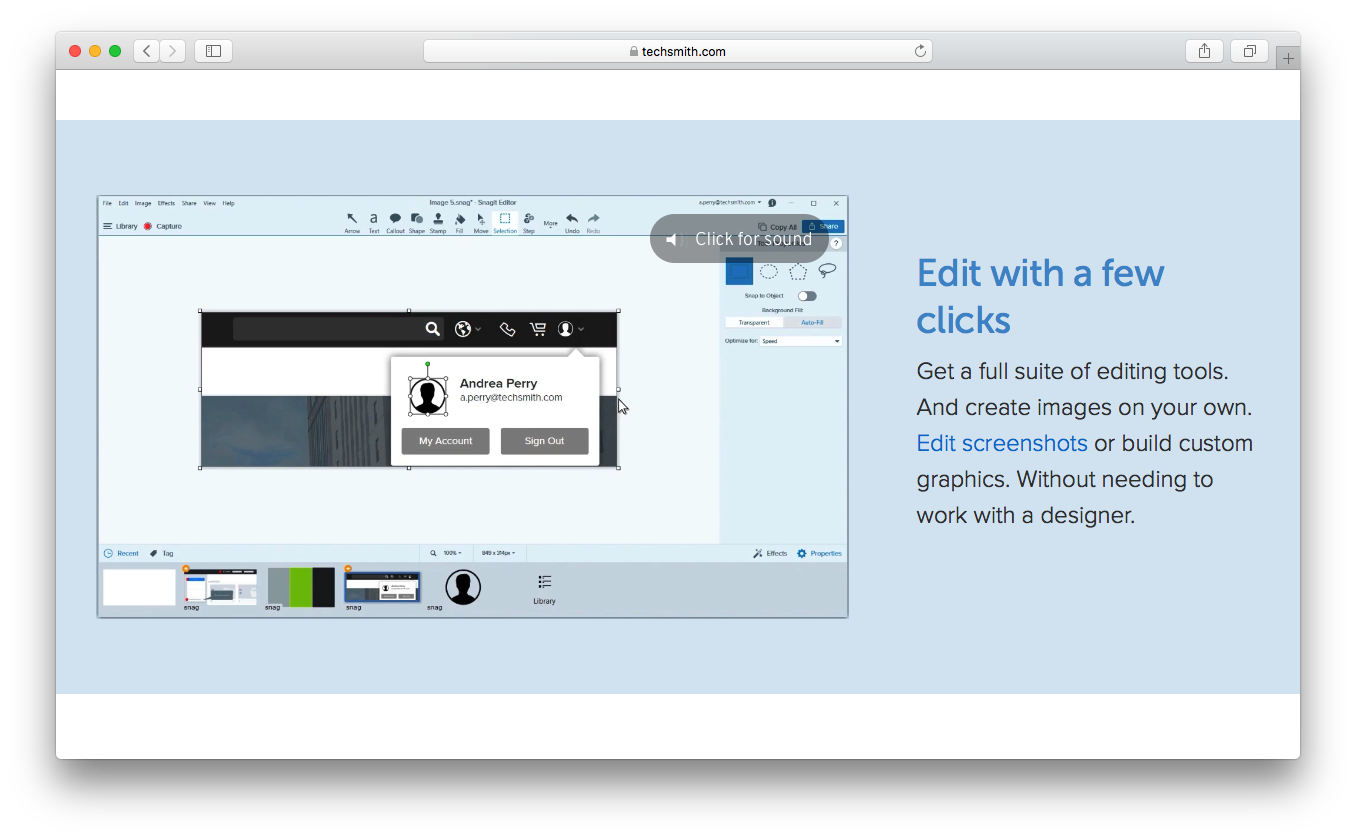
Task: Switch to the Tag tray tab
Action: [162, 553]
